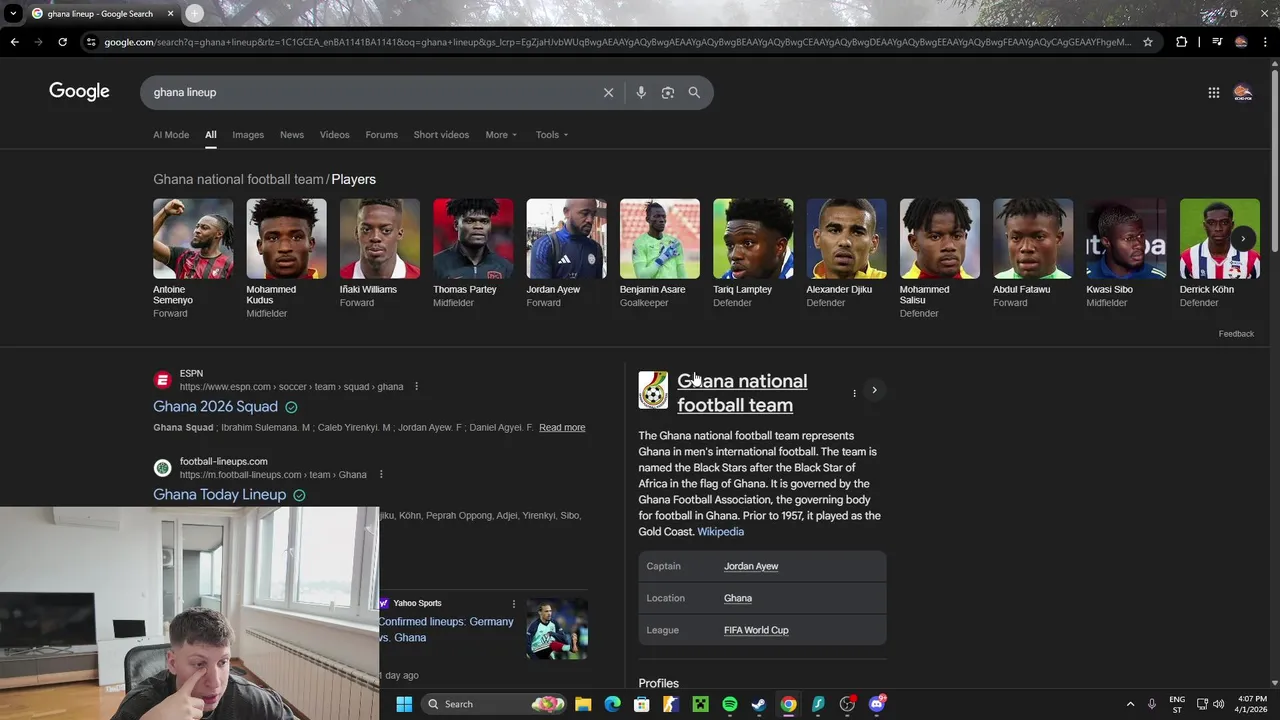Image resolution: width=1280 pixels, height=720 pixels.
Task: Select Abdul Fatawu player card
Action: click(1033, 254)
